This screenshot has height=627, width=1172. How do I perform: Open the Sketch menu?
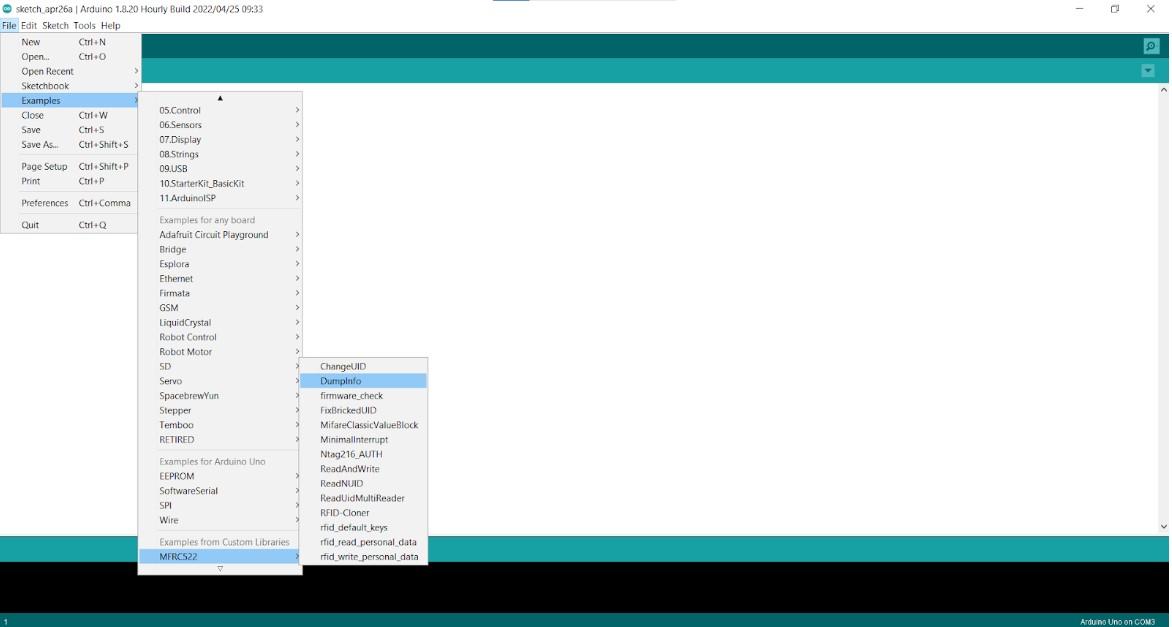(55, 25)
